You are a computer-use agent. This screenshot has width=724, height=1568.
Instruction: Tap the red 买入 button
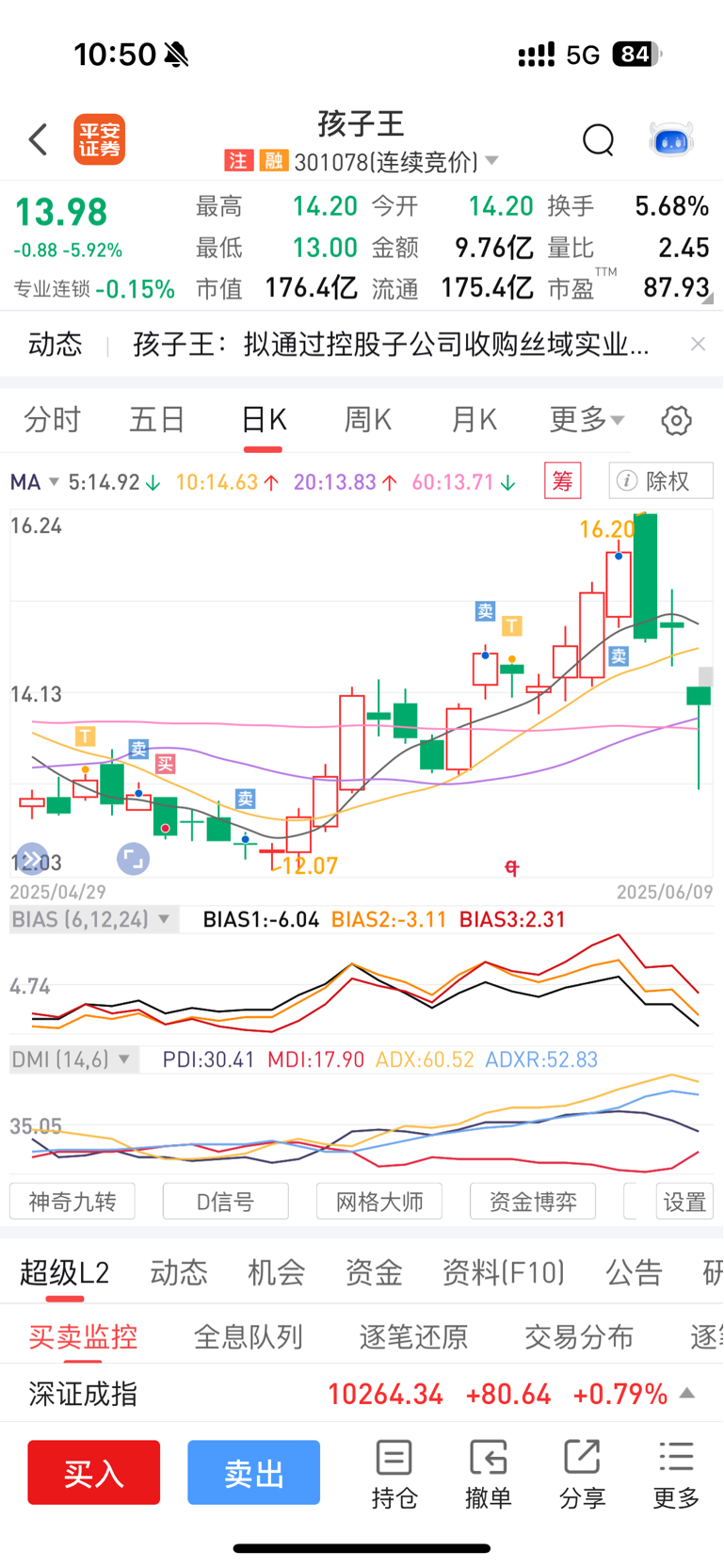pos(94,1472)
